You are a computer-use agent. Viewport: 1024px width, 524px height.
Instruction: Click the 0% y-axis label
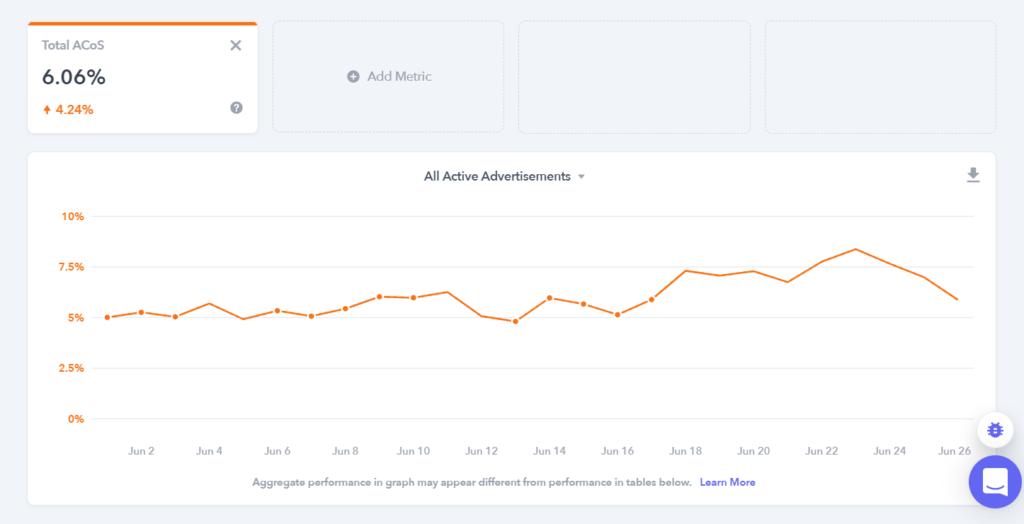(x=76, y=419)
